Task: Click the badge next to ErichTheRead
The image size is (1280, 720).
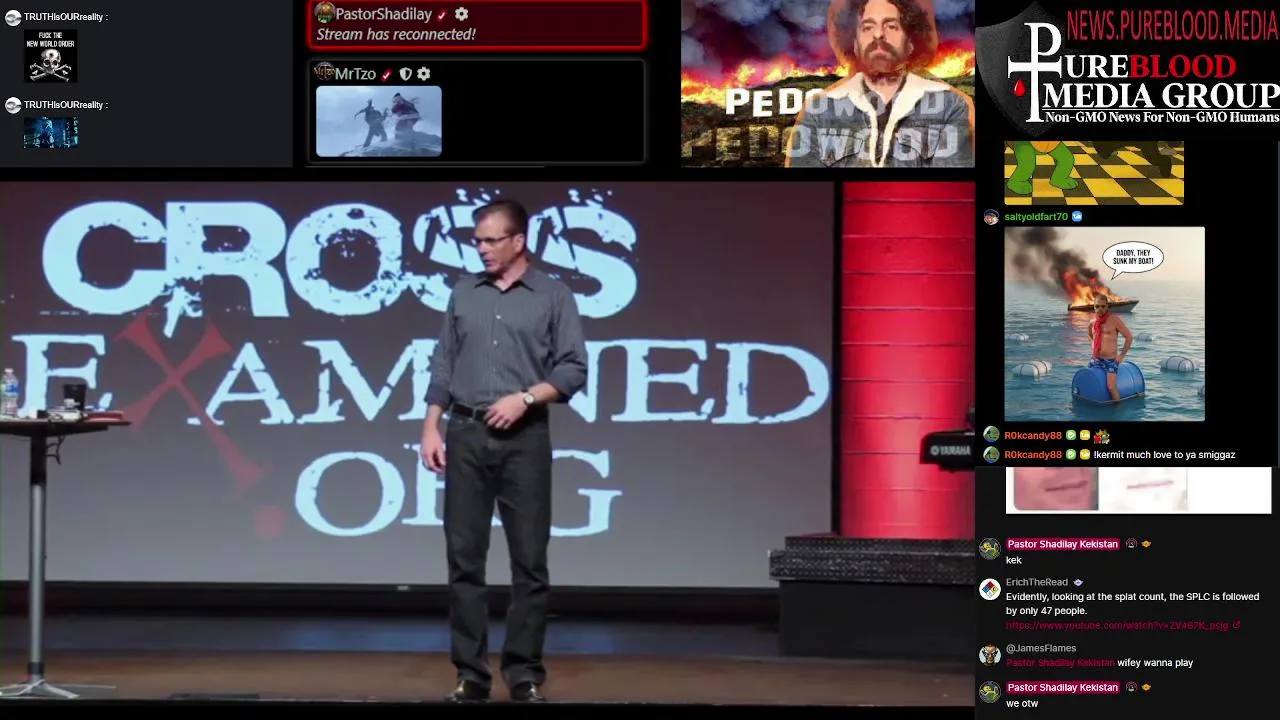Action: [1077, 583]
